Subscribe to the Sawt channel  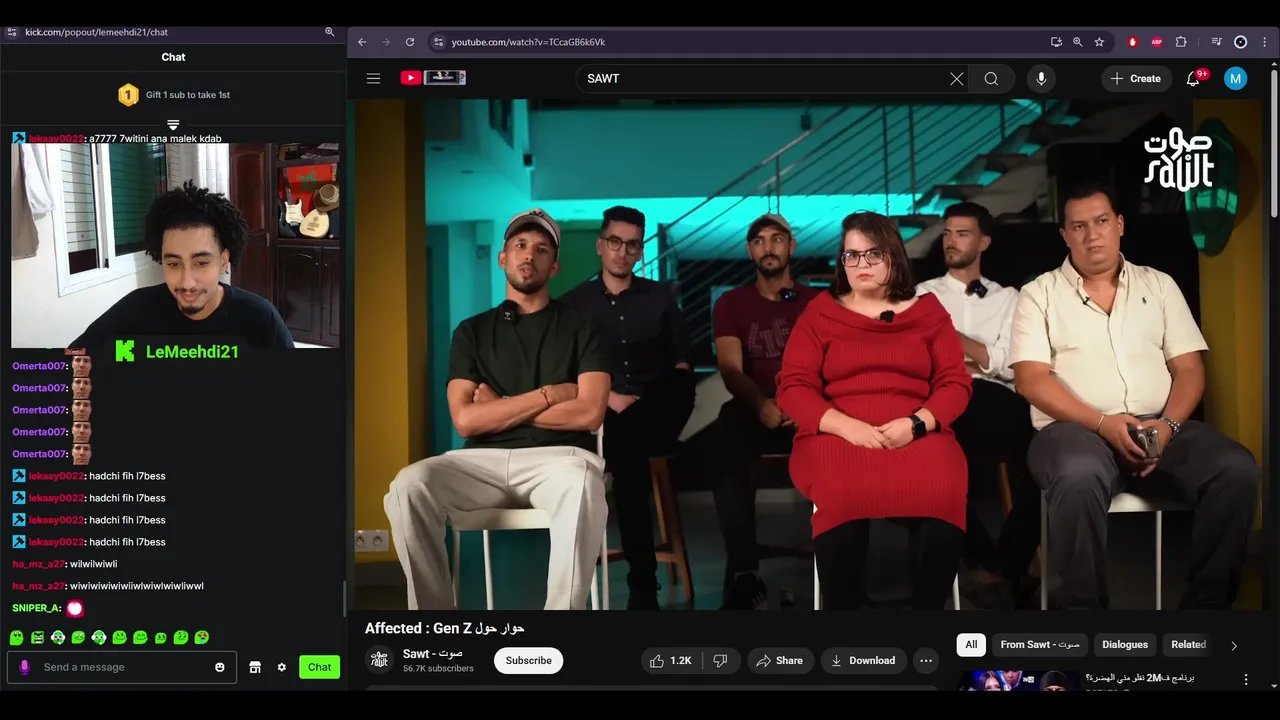(x=528, y=661)
